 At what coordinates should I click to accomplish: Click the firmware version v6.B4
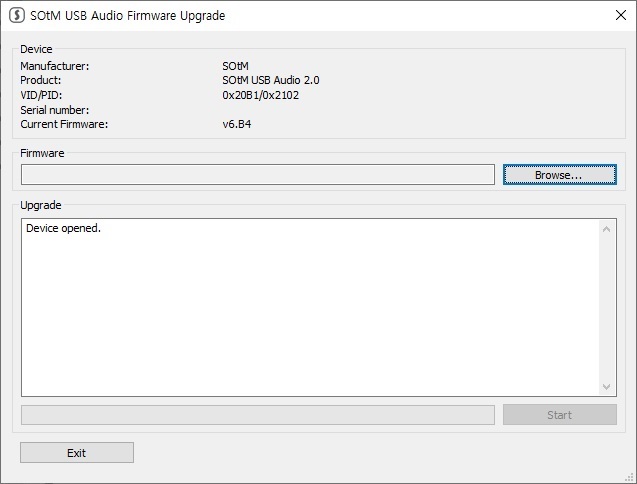tap(237, 125)
